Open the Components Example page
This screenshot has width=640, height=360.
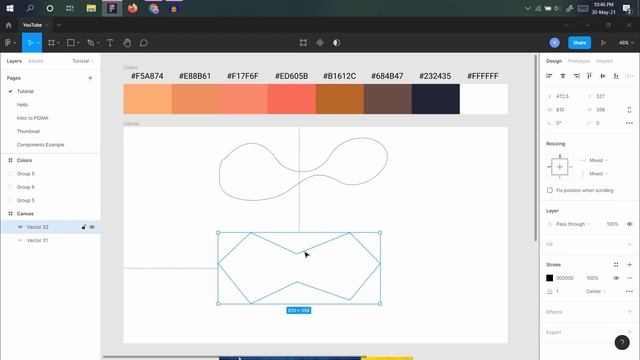pos(40,145)
